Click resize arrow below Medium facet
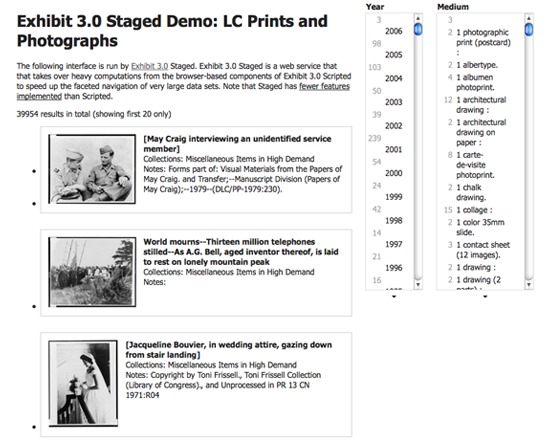The width and height of the screenshot is (550, 440). (x=485, y=297)
